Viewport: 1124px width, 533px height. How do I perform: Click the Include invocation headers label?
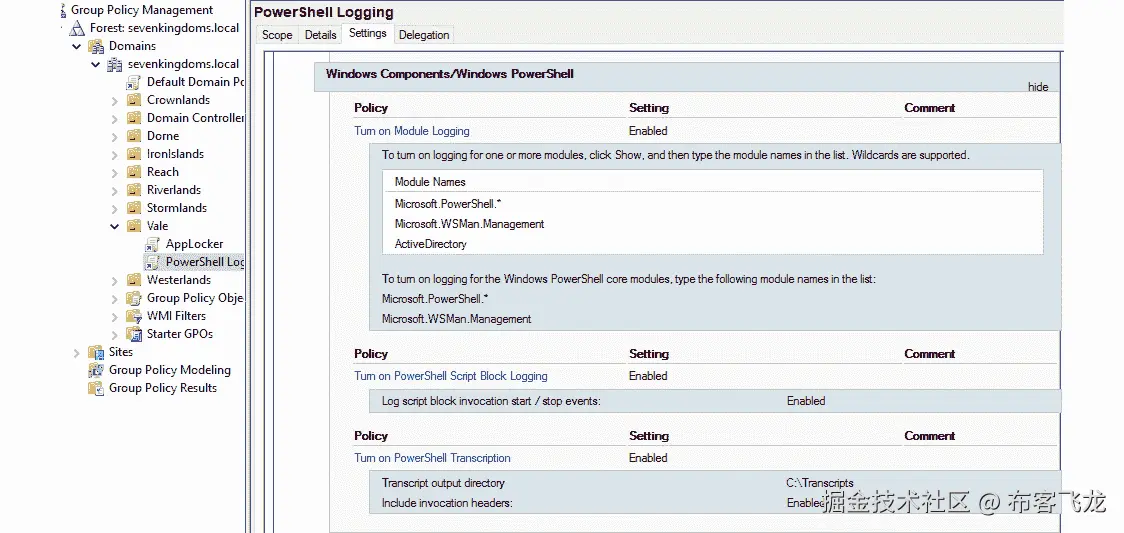point(447,503)
